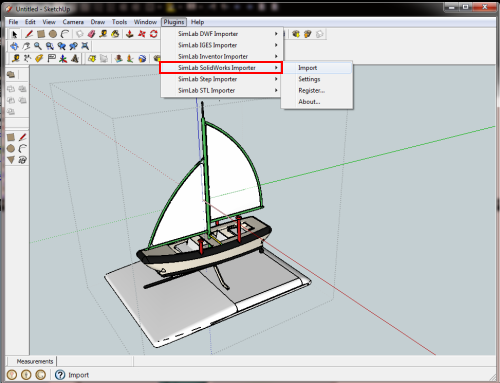
Task: Select the Rotate tool with red arrows
Action: pyautogui.click(x=154, y=34)
